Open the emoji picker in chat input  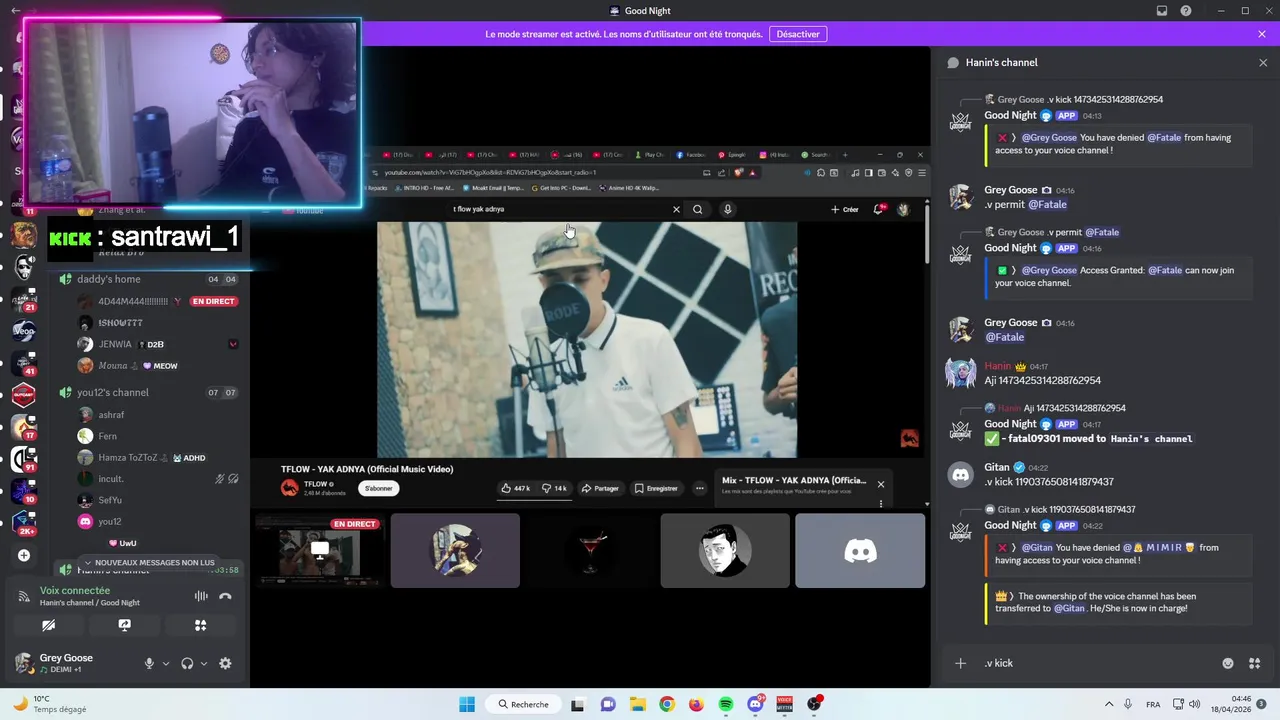(x=1228, y=663)
